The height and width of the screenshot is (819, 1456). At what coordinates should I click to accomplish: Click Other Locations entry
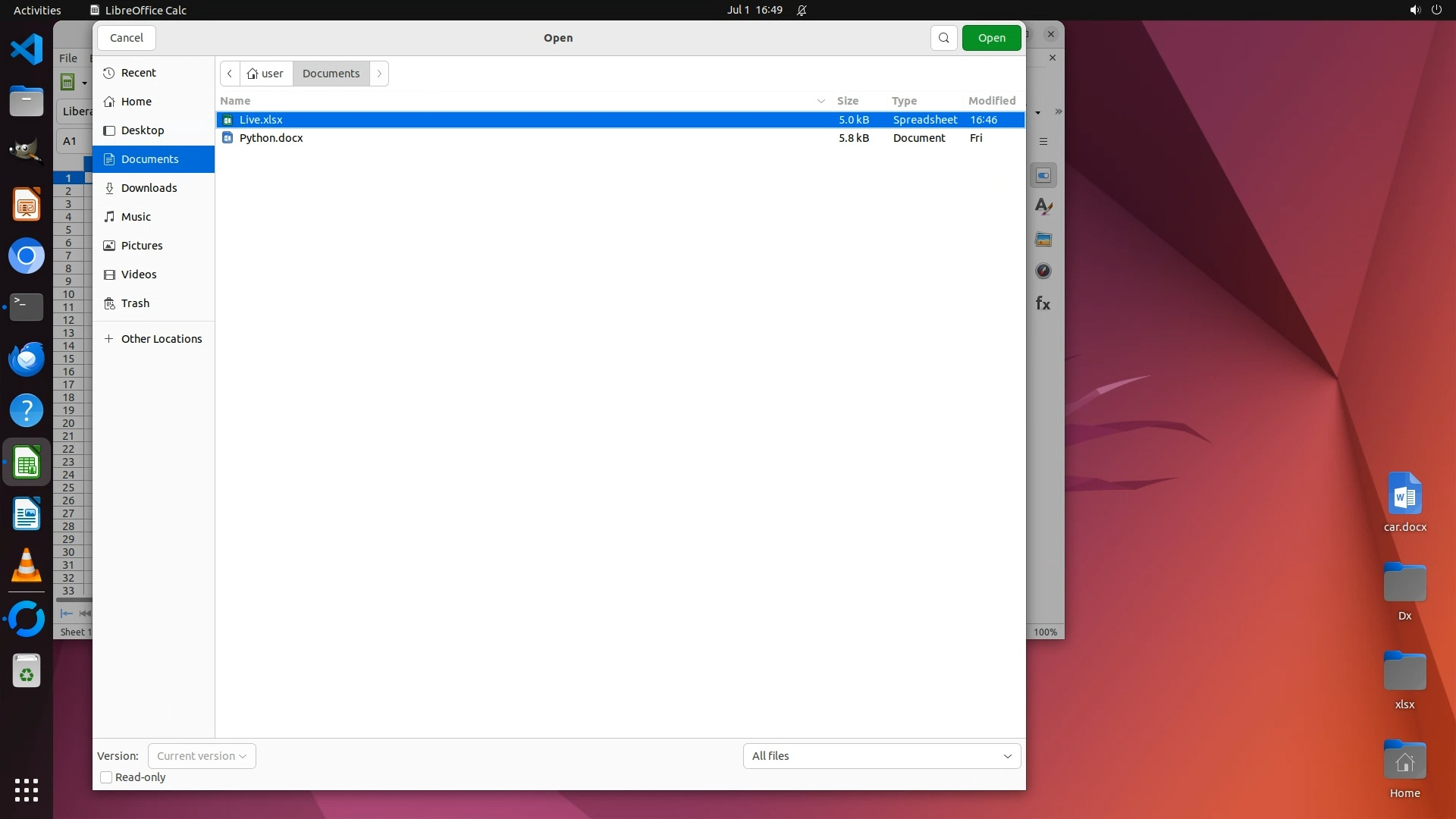click(x=162, y=339)
